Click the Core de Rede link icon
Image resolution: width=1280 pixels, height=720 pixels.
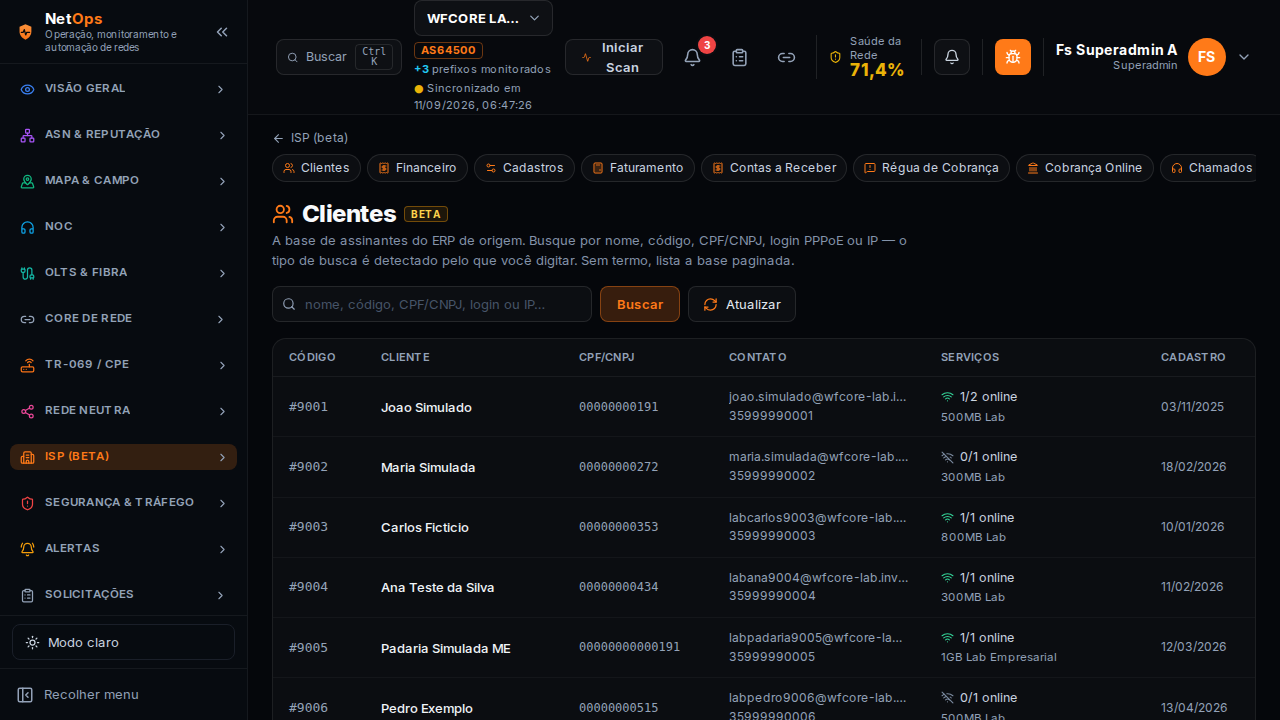(x=28, y=319)
